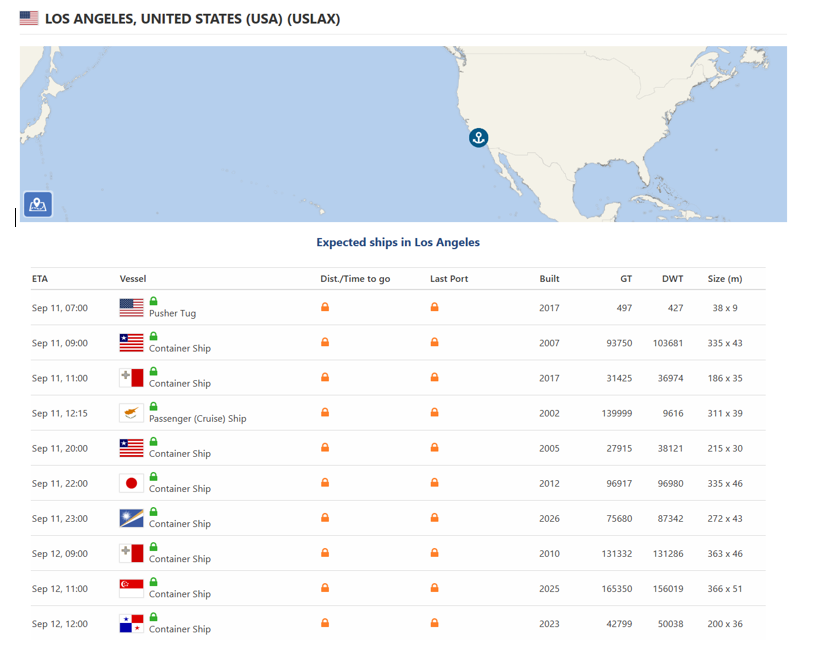Click the size value 366 x 51
This screenshot has height=658, width=820.
[725, 588]
